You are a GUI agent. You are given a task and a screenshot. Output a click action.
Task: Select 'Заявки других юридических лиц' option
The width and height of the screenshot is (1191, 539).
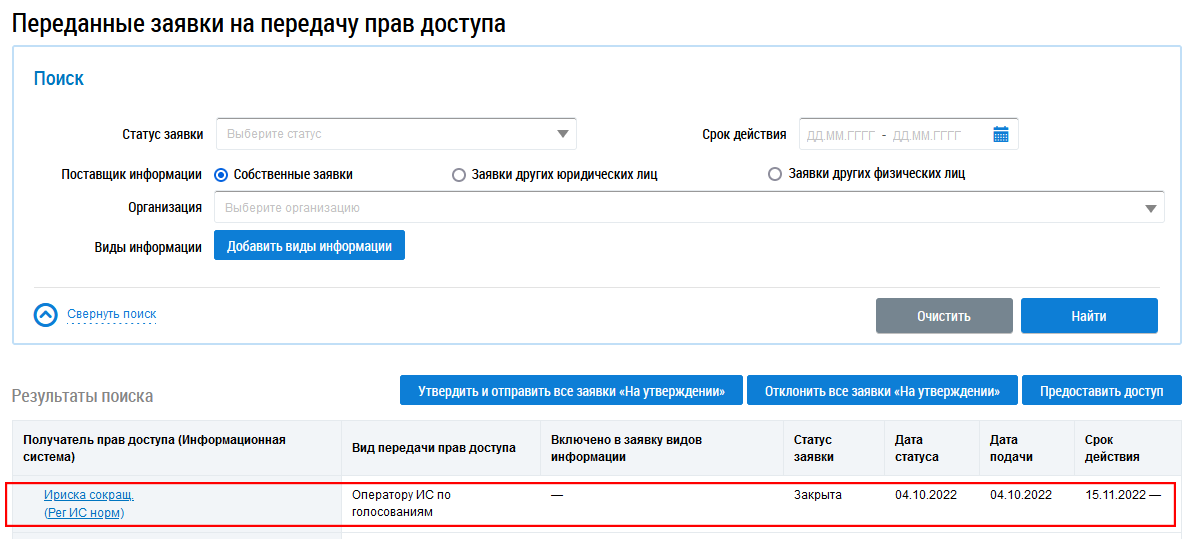click(x=459, y=175)
